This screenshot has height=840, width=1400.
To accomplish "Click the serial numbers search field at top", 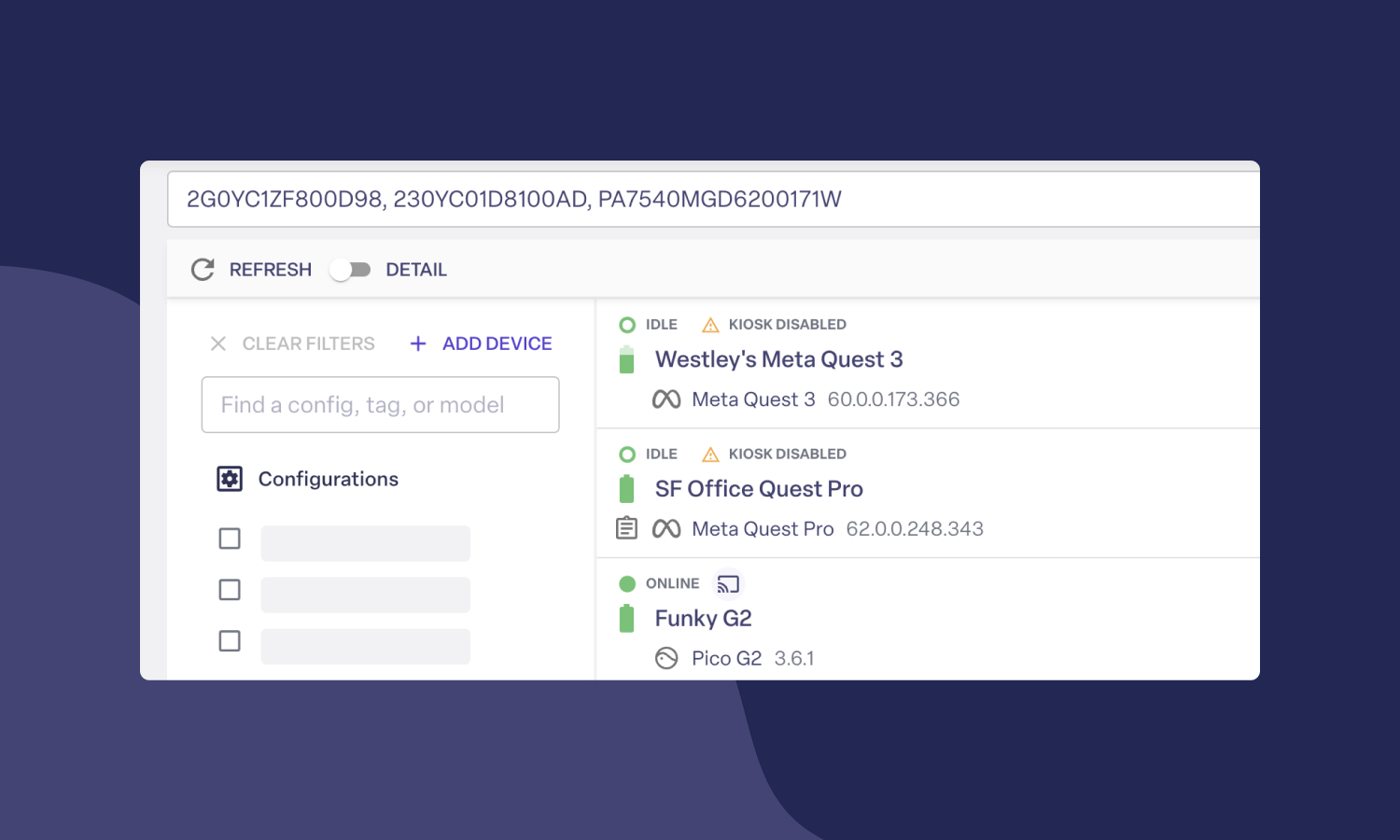I will tap(714, 199).
